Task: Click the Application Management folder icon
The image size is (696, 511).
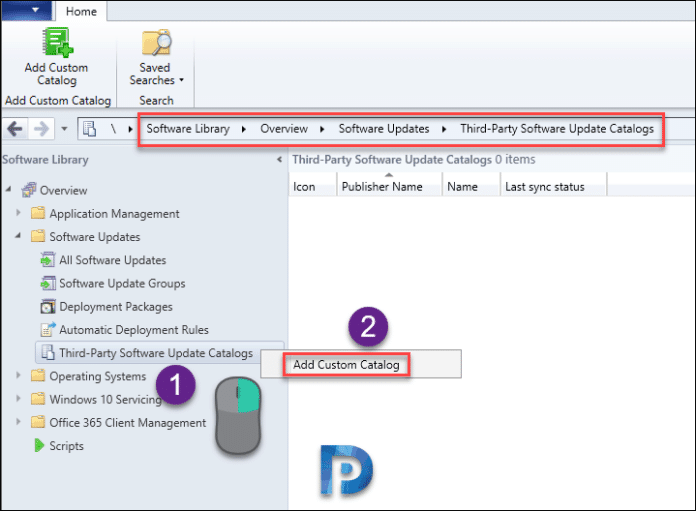Action: (x=38, y=213)
